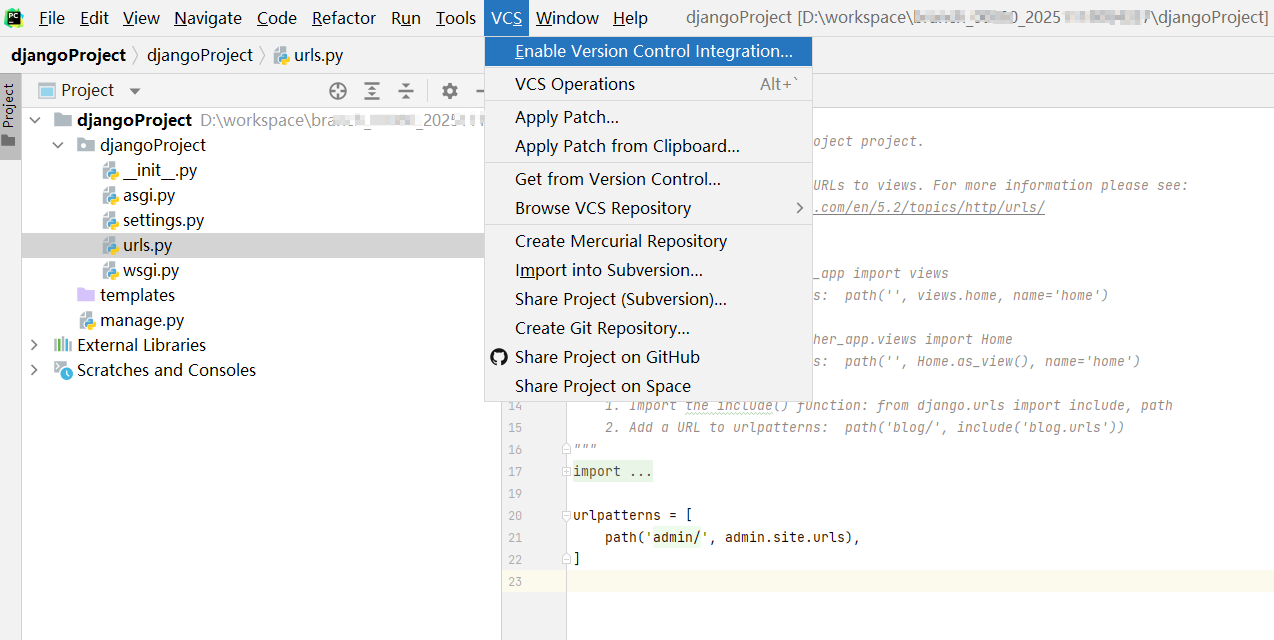Click the Python file icon of asgi.py
The image size is (1274, 640).
[x=111, y=195]
